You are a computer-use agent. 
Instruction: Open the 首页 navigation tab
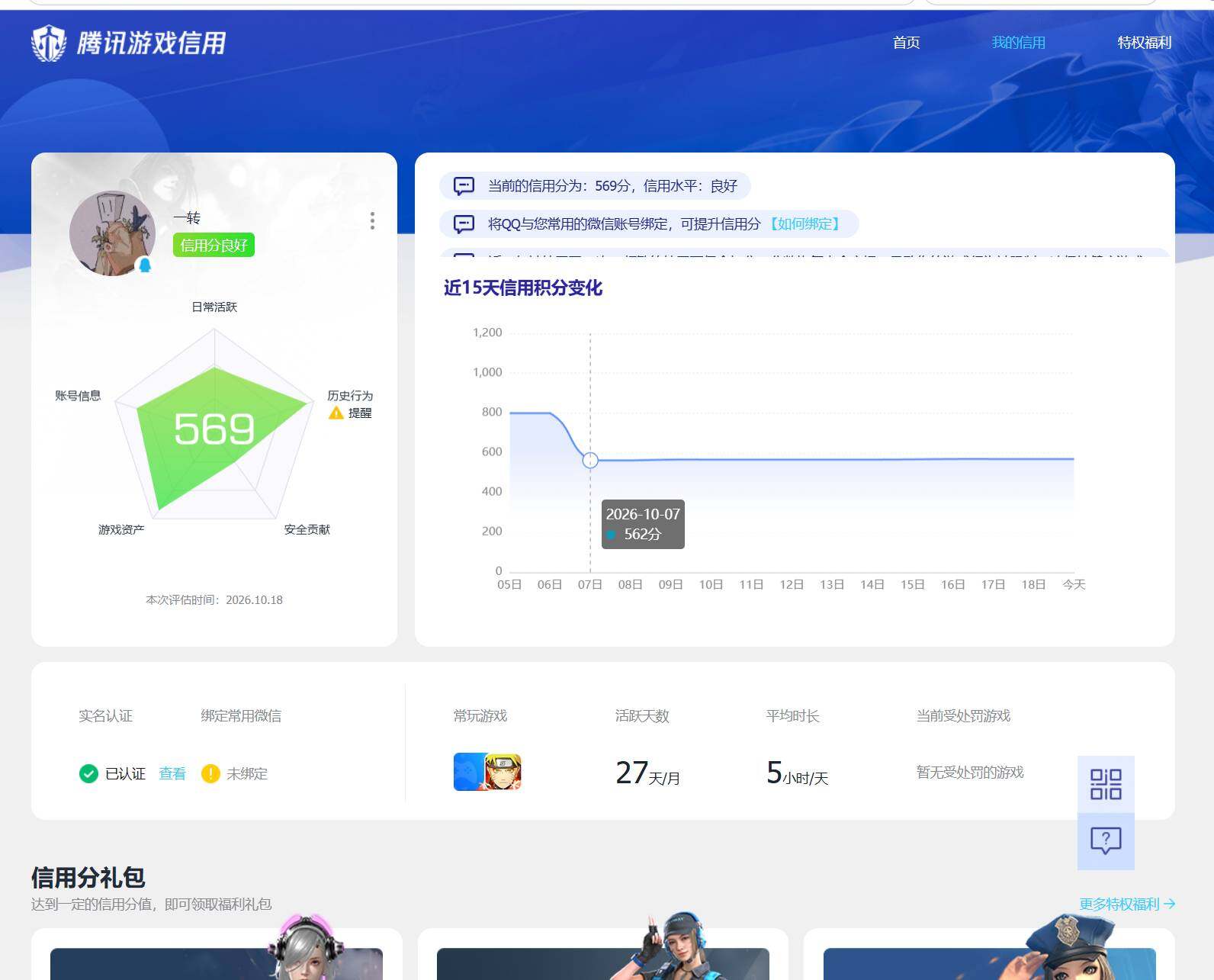point(906,43)
